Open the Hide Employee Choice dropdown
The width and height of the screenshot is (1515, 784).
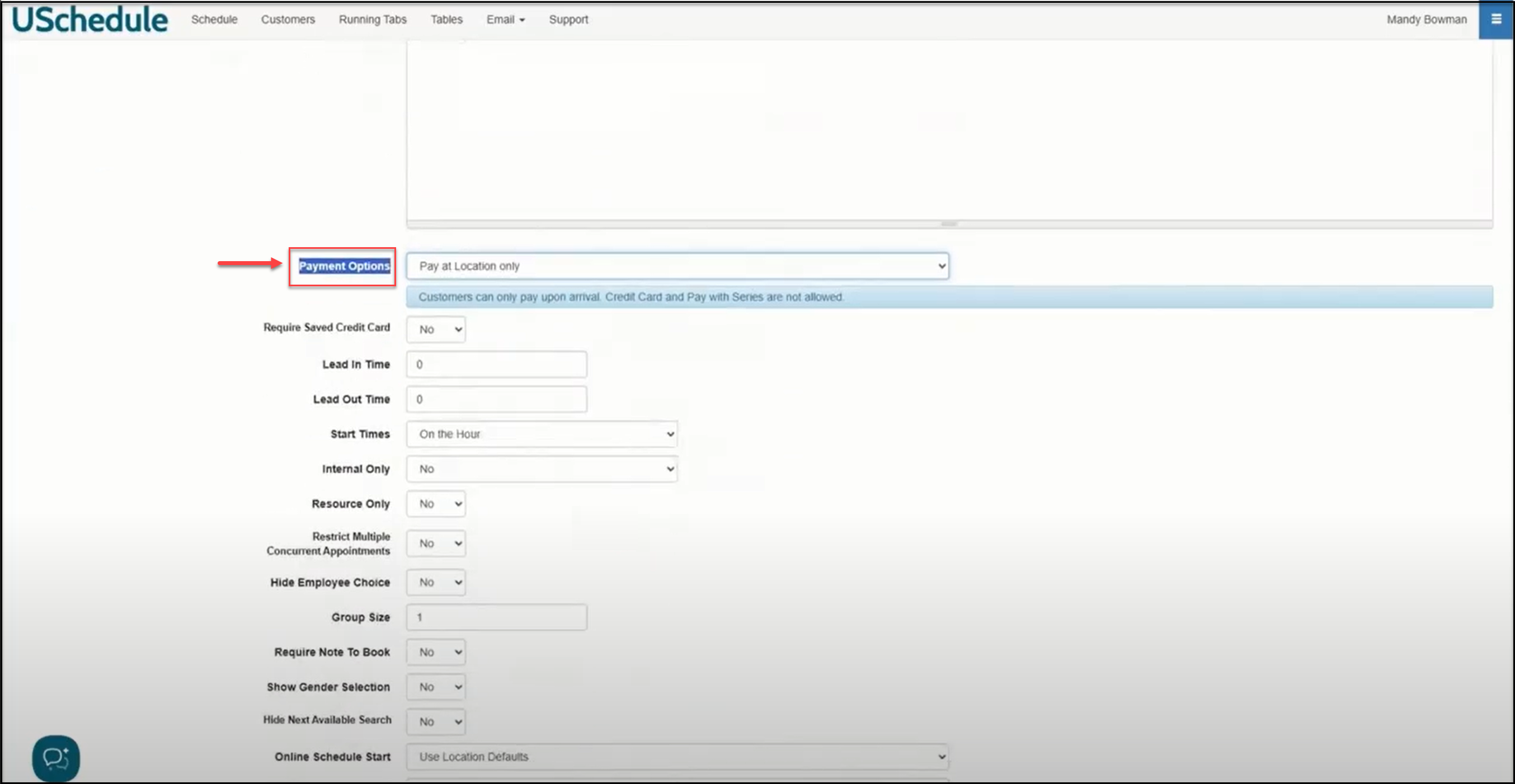coord(436,583)
